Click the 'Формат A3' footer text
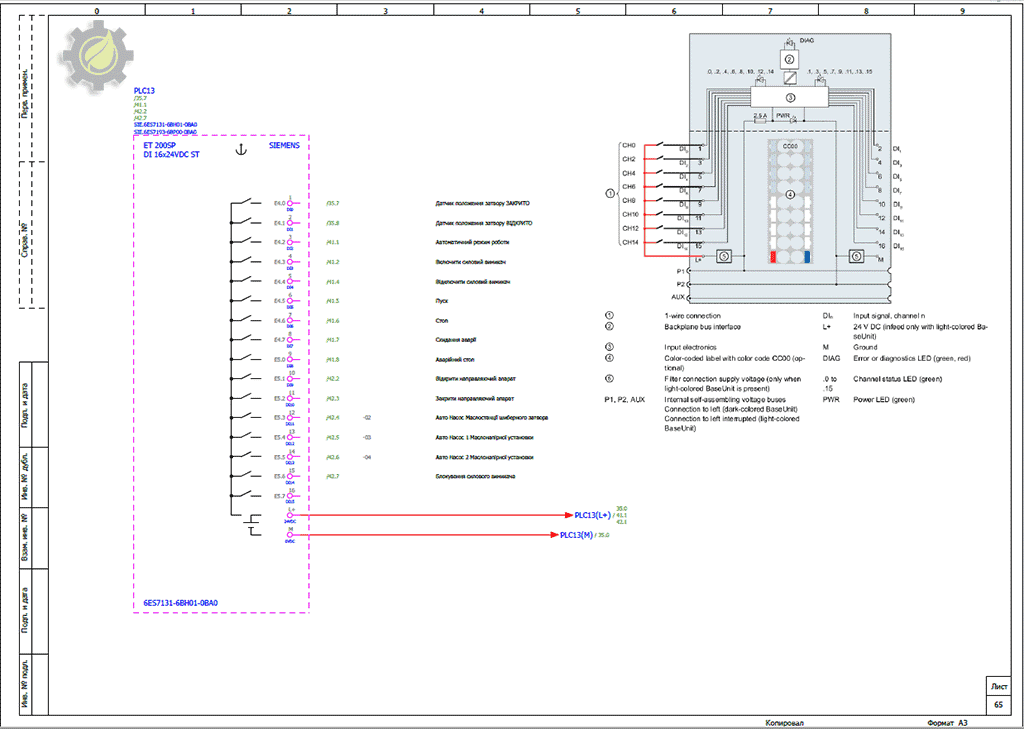This screenshot has width=1024, height=729. [x=947, y=723]
